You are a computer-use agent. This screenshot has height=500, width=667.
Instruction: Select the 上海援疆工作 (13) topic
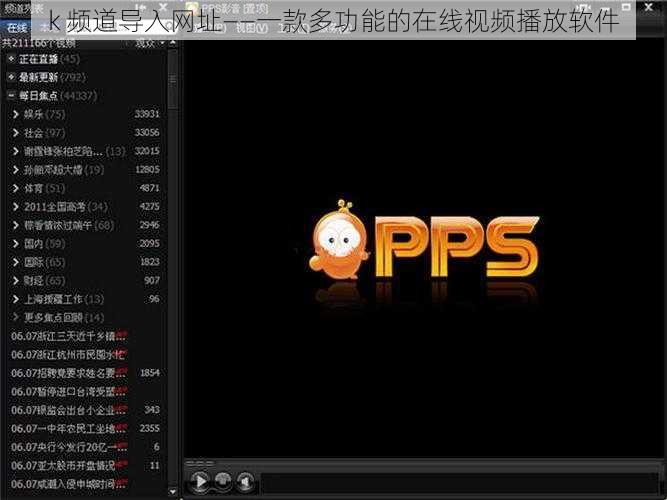pos(64,299)
